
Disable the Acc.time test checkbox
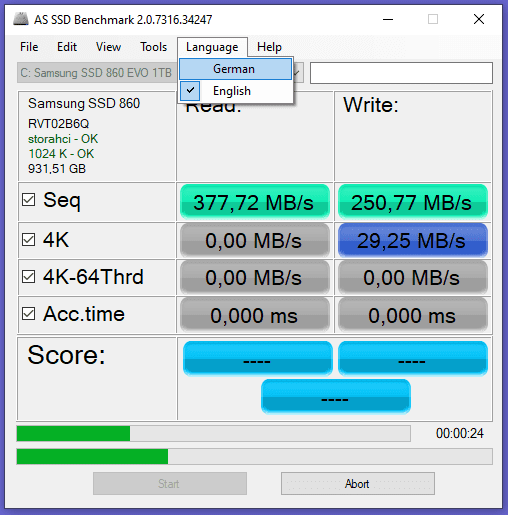(28, 314)
